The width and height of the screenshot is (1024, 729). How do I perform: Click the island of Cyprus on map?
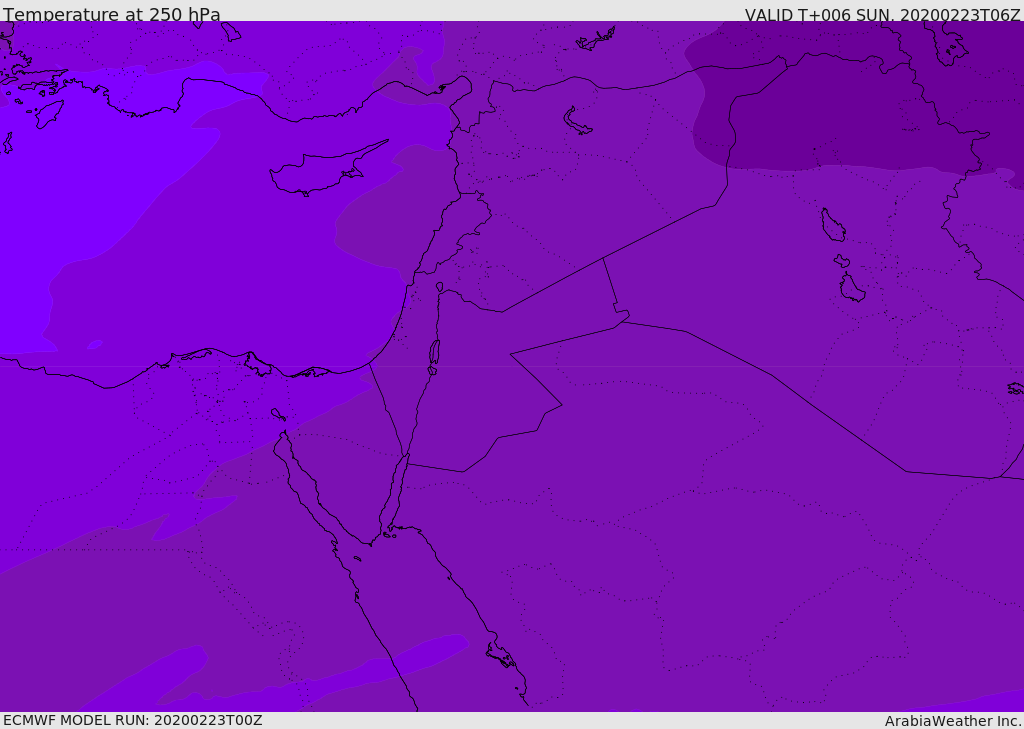point(327,169)
